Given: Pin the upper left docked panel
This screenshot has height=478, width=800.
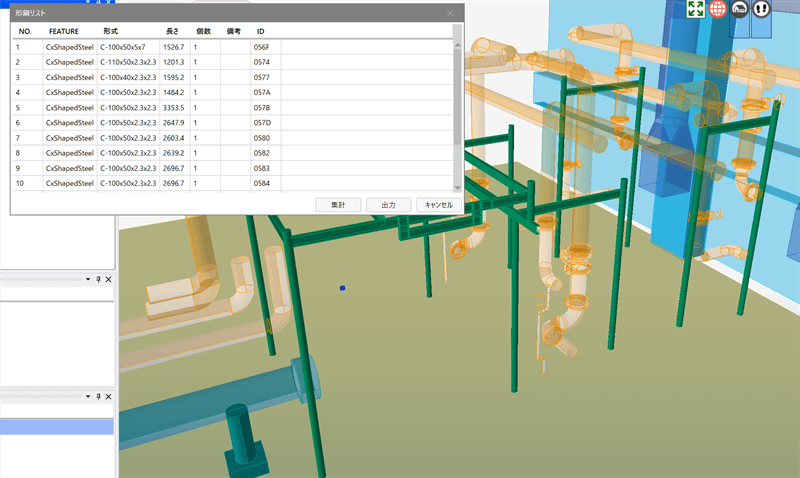Looking at the screenshot, I should [x=98, y=279].
